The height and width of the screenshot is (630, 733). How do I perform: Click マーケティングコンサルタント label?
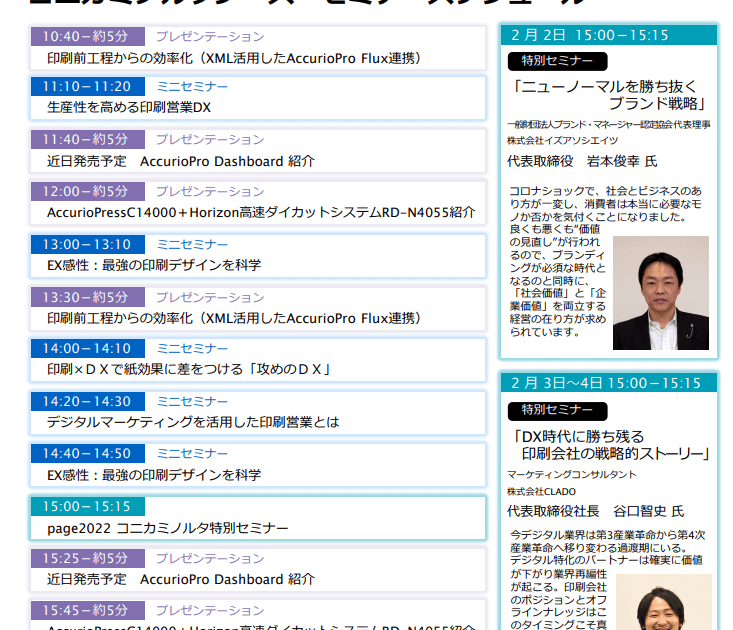point(572,475)
